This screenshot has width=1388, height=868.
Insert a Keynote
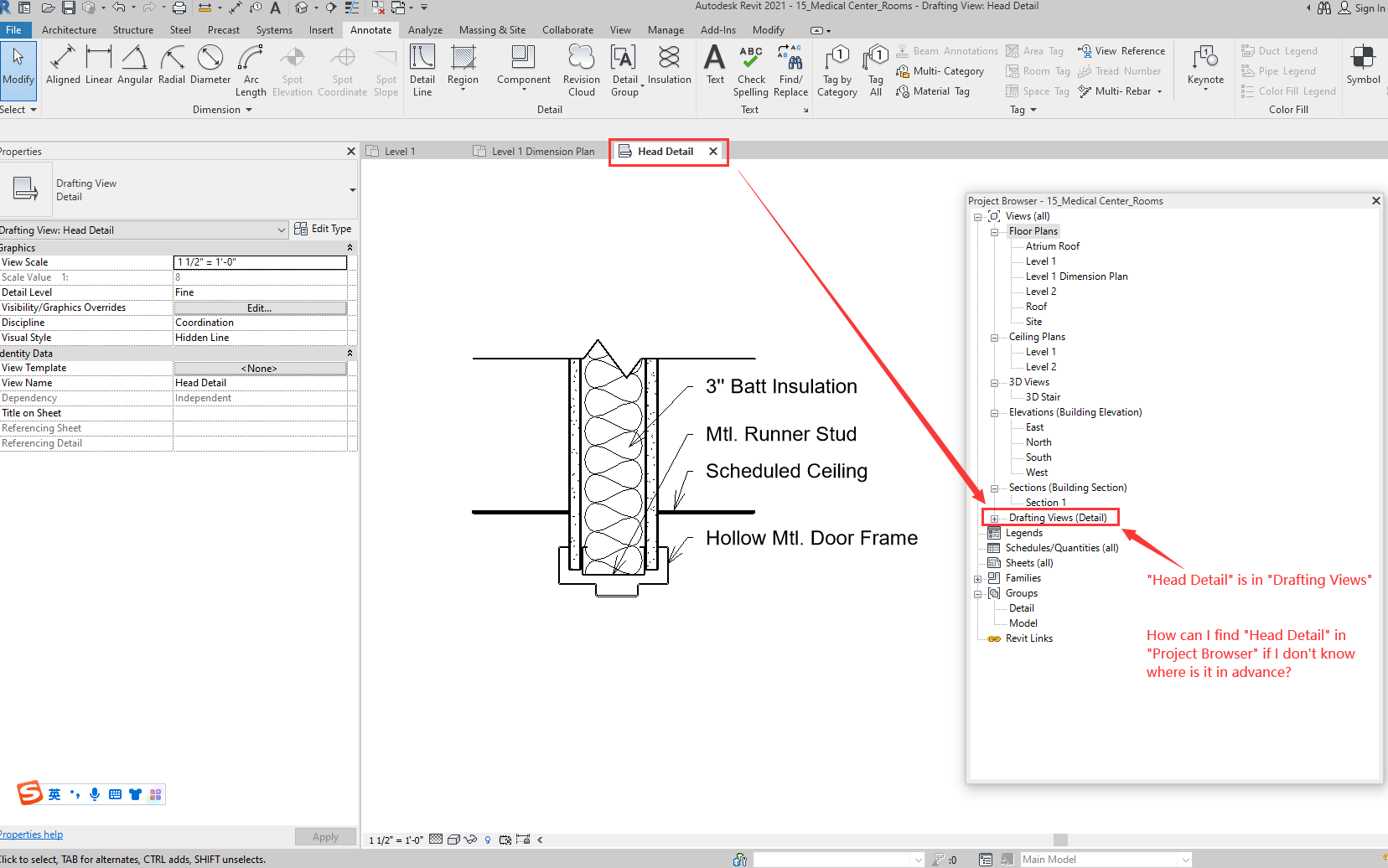(1205, 67)
